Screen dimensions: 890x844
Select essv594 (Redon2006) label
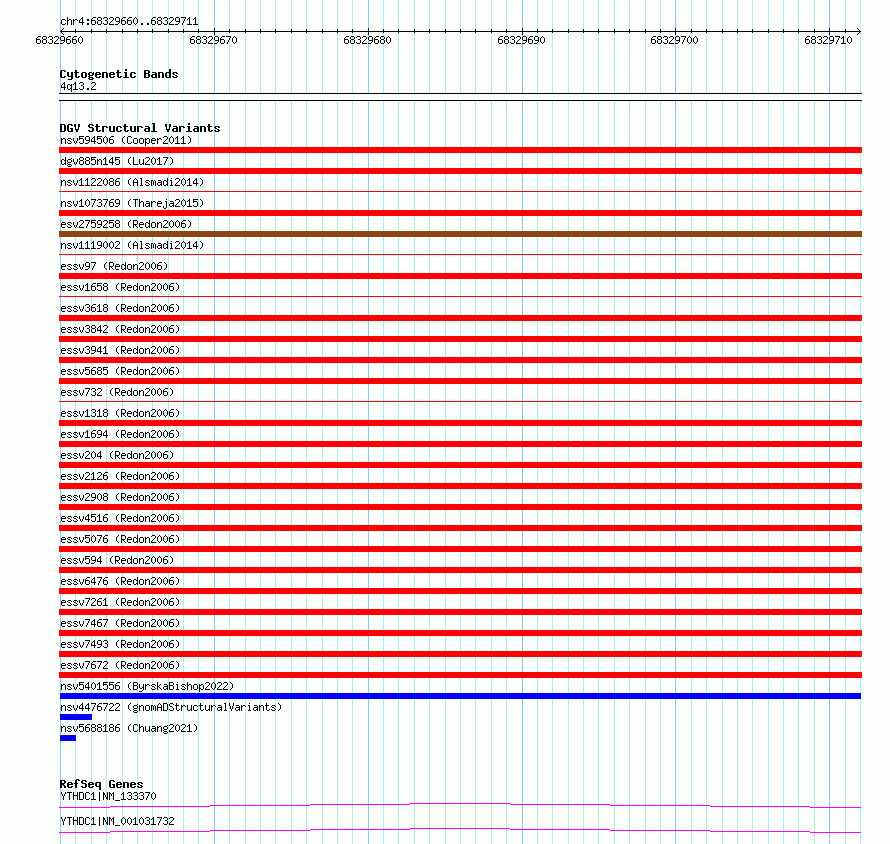117,560
